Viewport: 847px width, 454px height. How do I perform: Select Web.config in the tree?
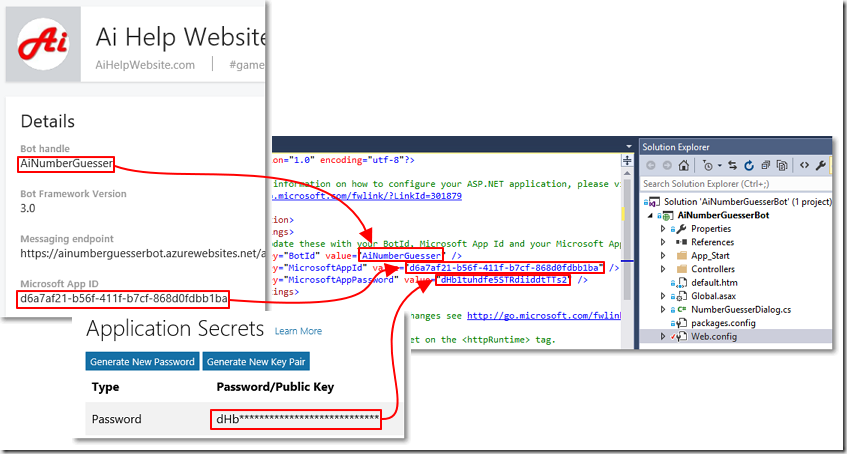click(x=714, y=337)
